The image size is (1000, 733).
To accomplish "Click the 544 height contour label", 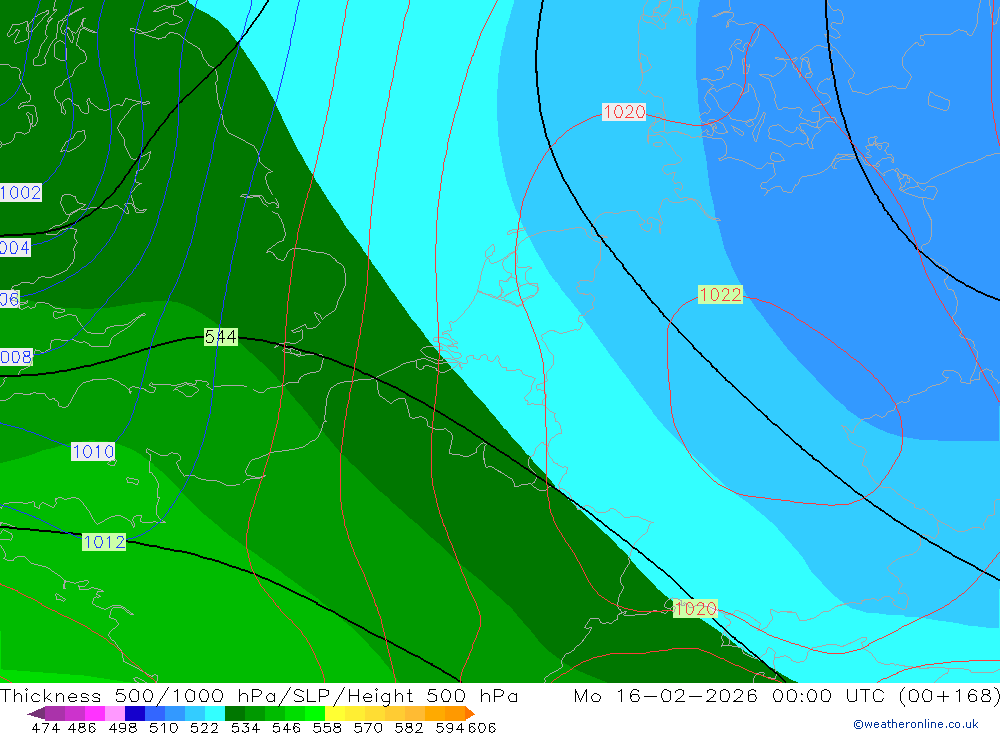I will (221, 337).
